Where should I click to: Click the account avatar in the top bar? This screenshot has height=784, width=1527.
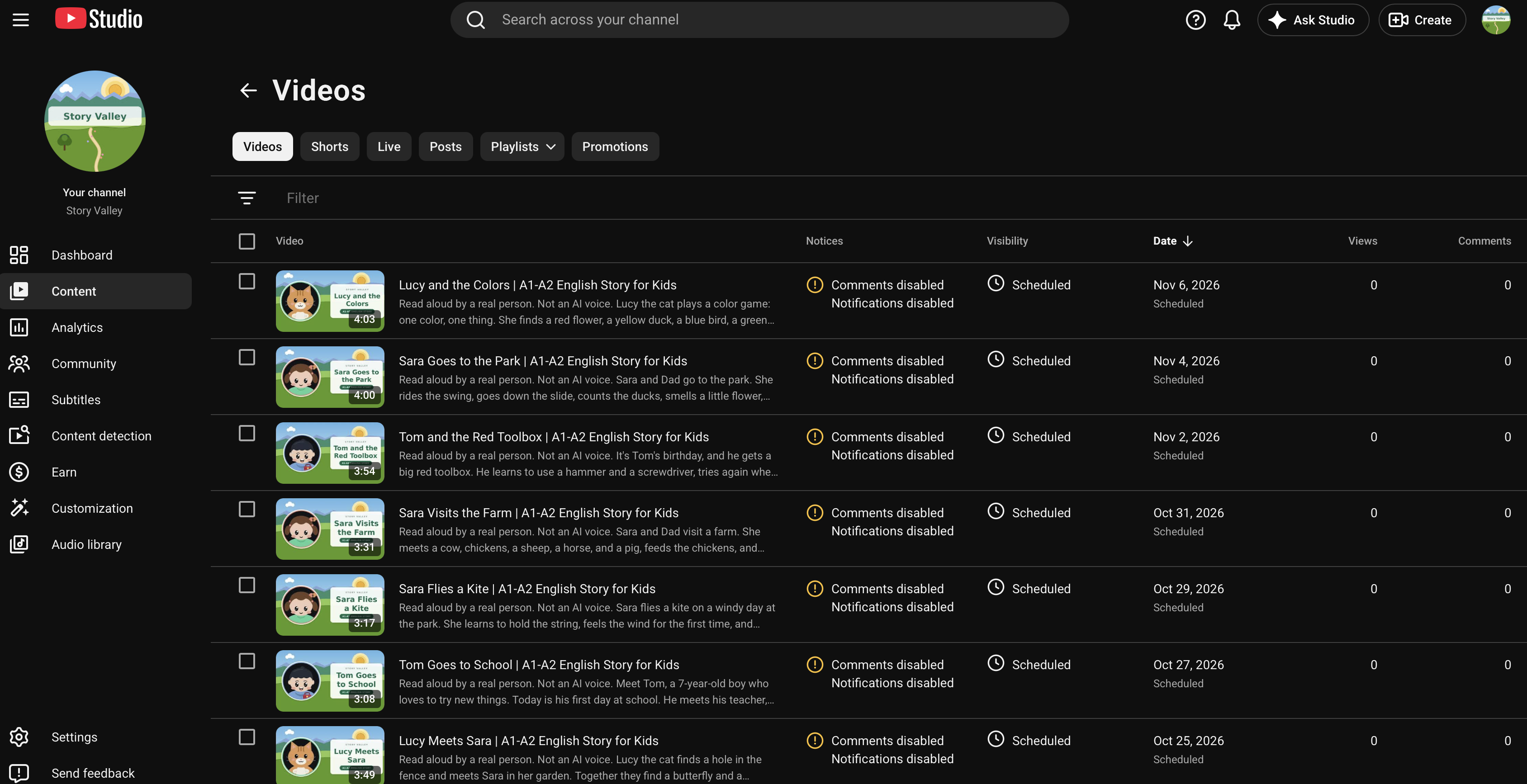click(1496, 19)
